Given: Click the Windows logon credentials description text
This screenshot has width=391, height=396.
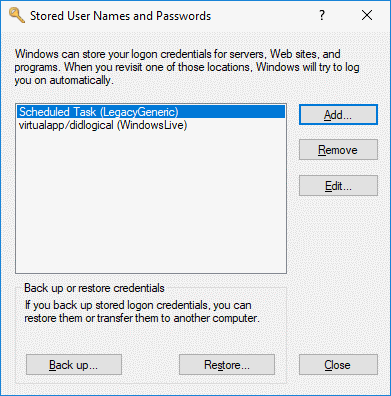Looking at the screenshot, I should [x=187, y=67].
